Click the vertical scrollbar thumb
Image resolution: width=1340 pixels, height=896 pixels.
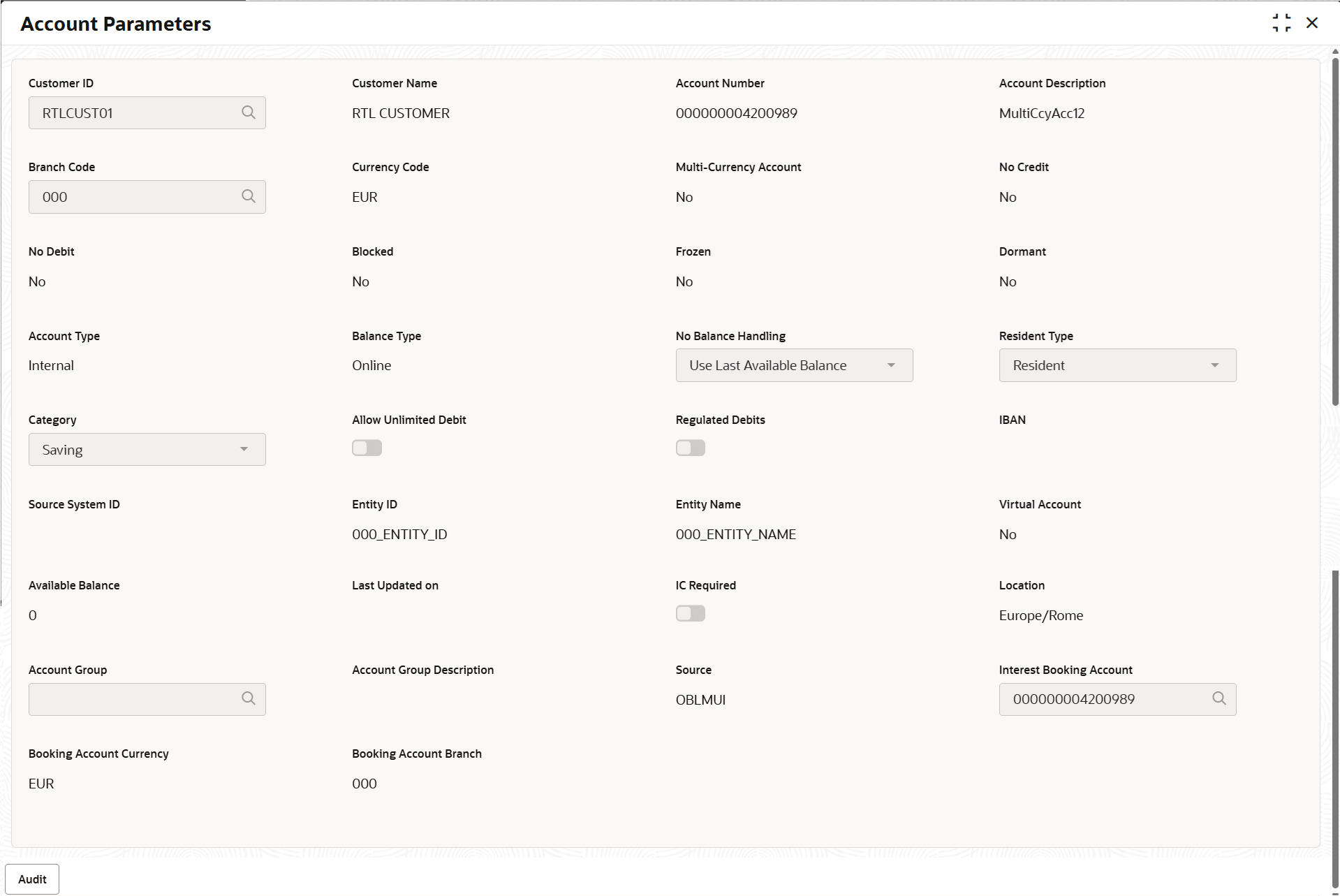pos(1335,230)
